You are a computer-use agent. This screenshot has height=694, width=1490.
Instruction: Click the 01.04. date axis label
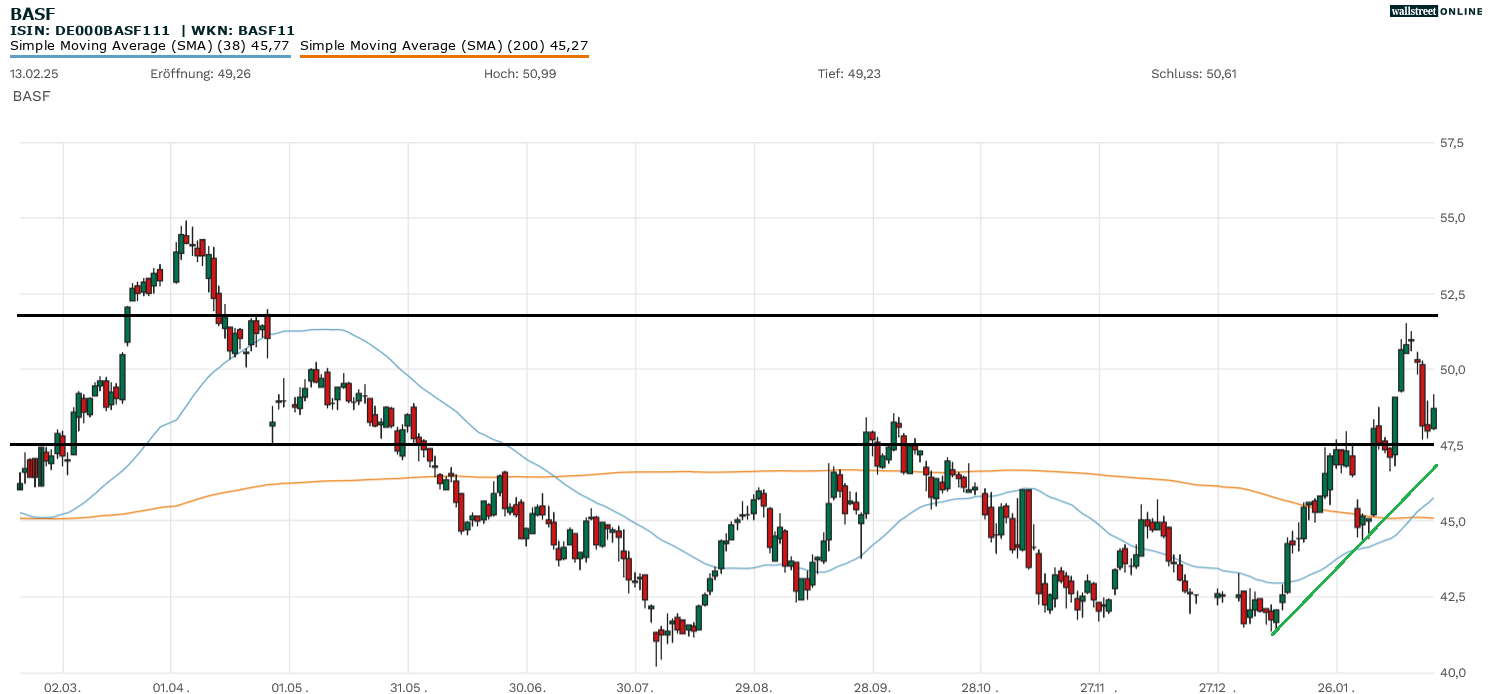170,688
